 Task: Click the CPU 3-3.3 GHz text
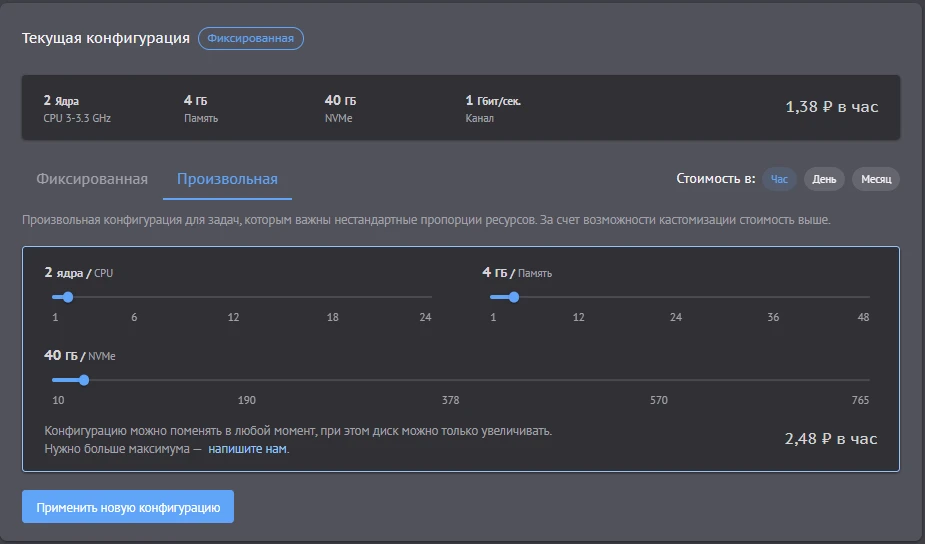77,118
